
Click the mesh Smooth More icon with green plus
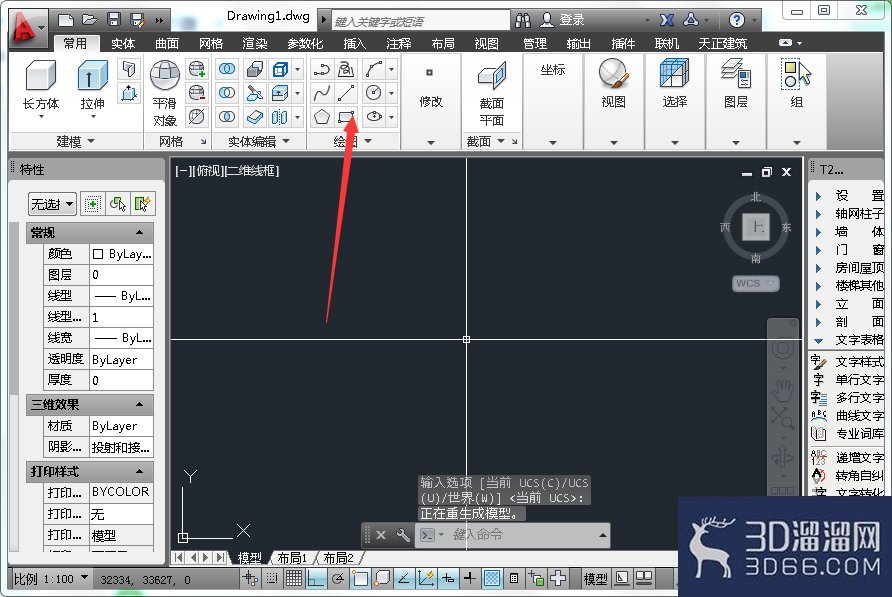197,69
